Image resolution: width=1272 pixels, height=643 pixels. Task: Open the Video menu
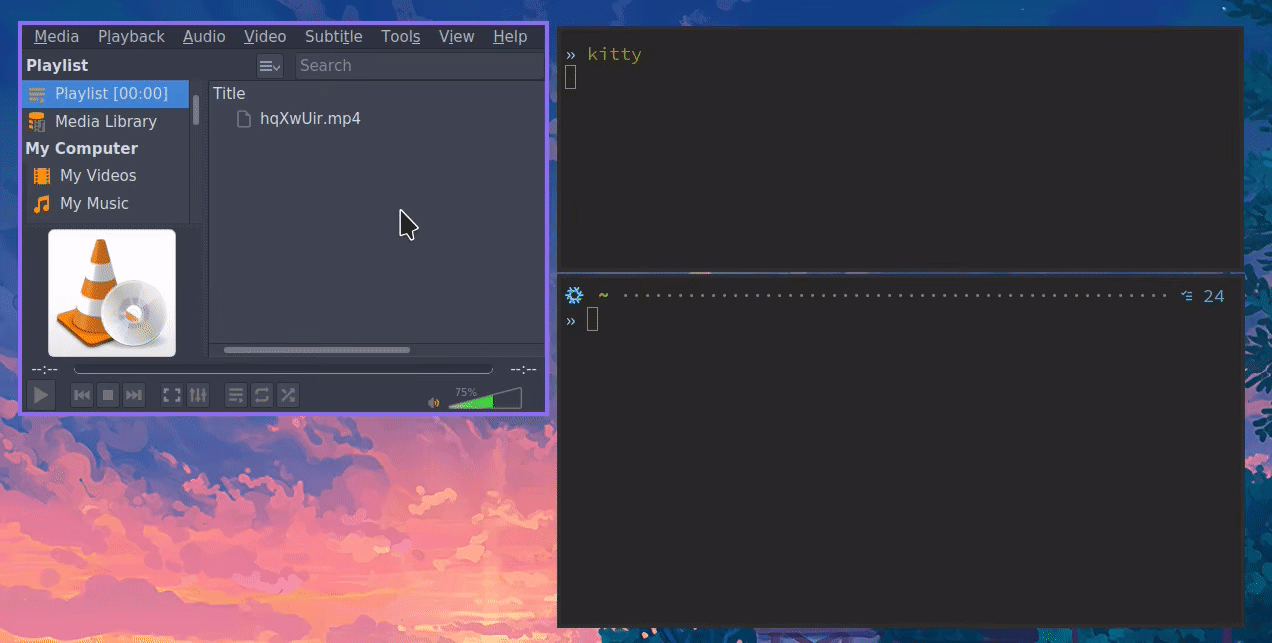click(x=265, y=37)
